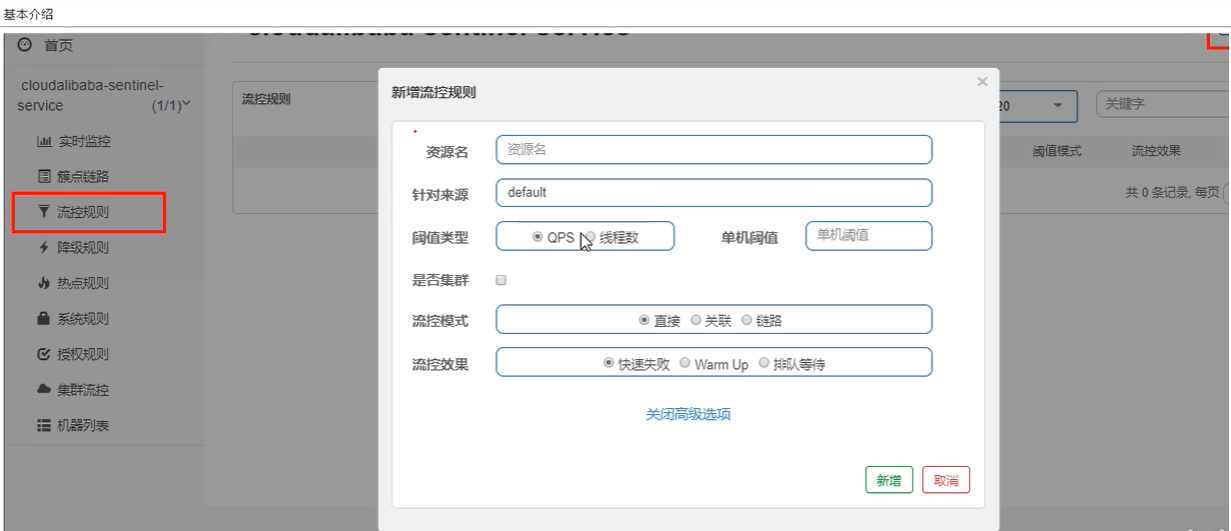This screenshot has height=531, width=1231.
Task: Click the 阈值模式 column header
Action: click(x=1057, y=151)
